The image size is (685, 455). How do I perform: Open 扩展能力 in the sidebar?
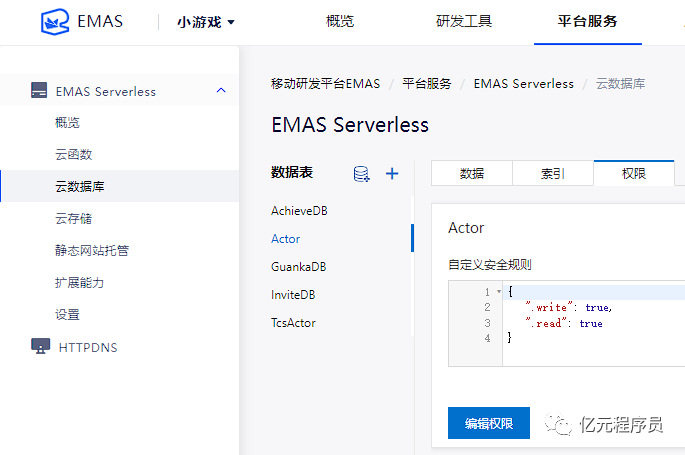(x=80, y=283)
